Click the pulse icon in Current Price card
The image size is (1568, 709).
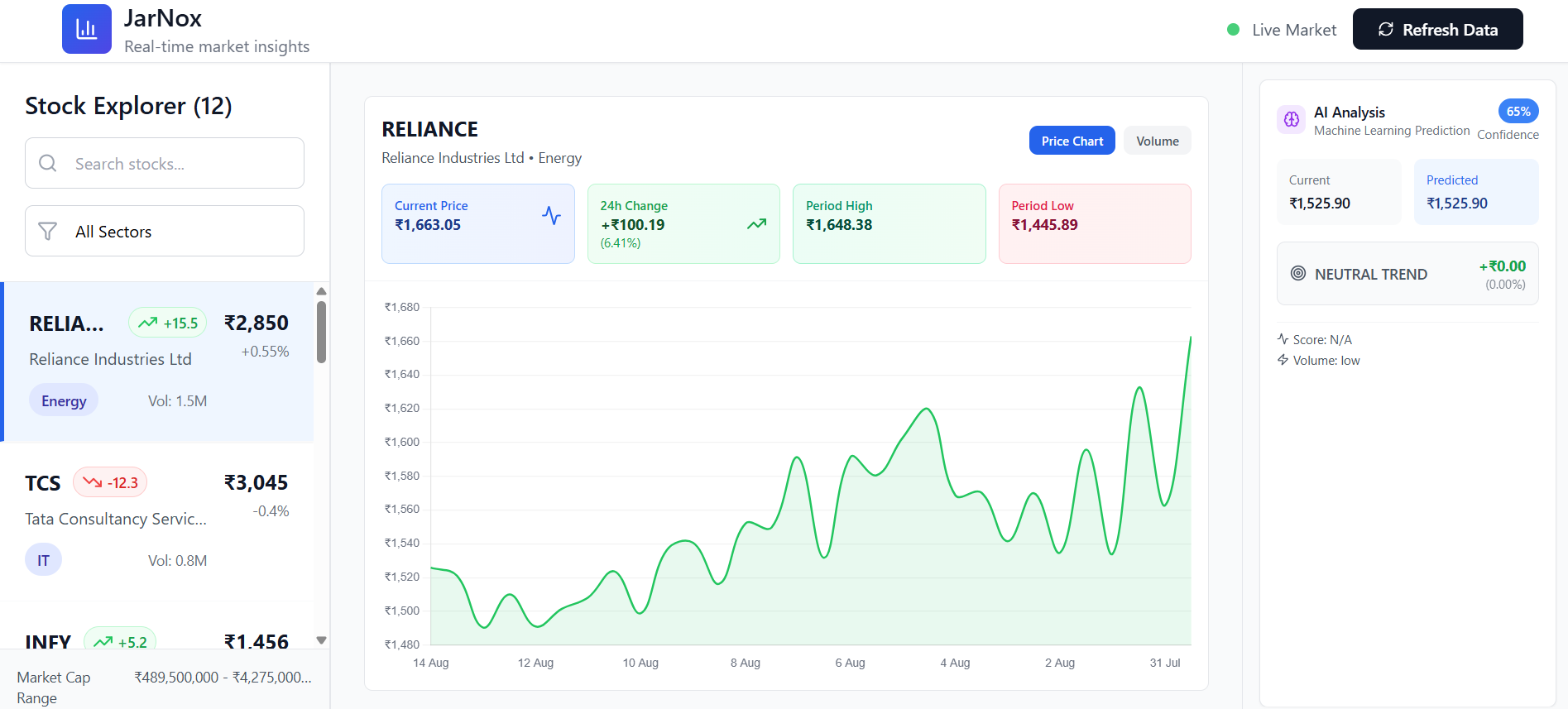(551, 216)
